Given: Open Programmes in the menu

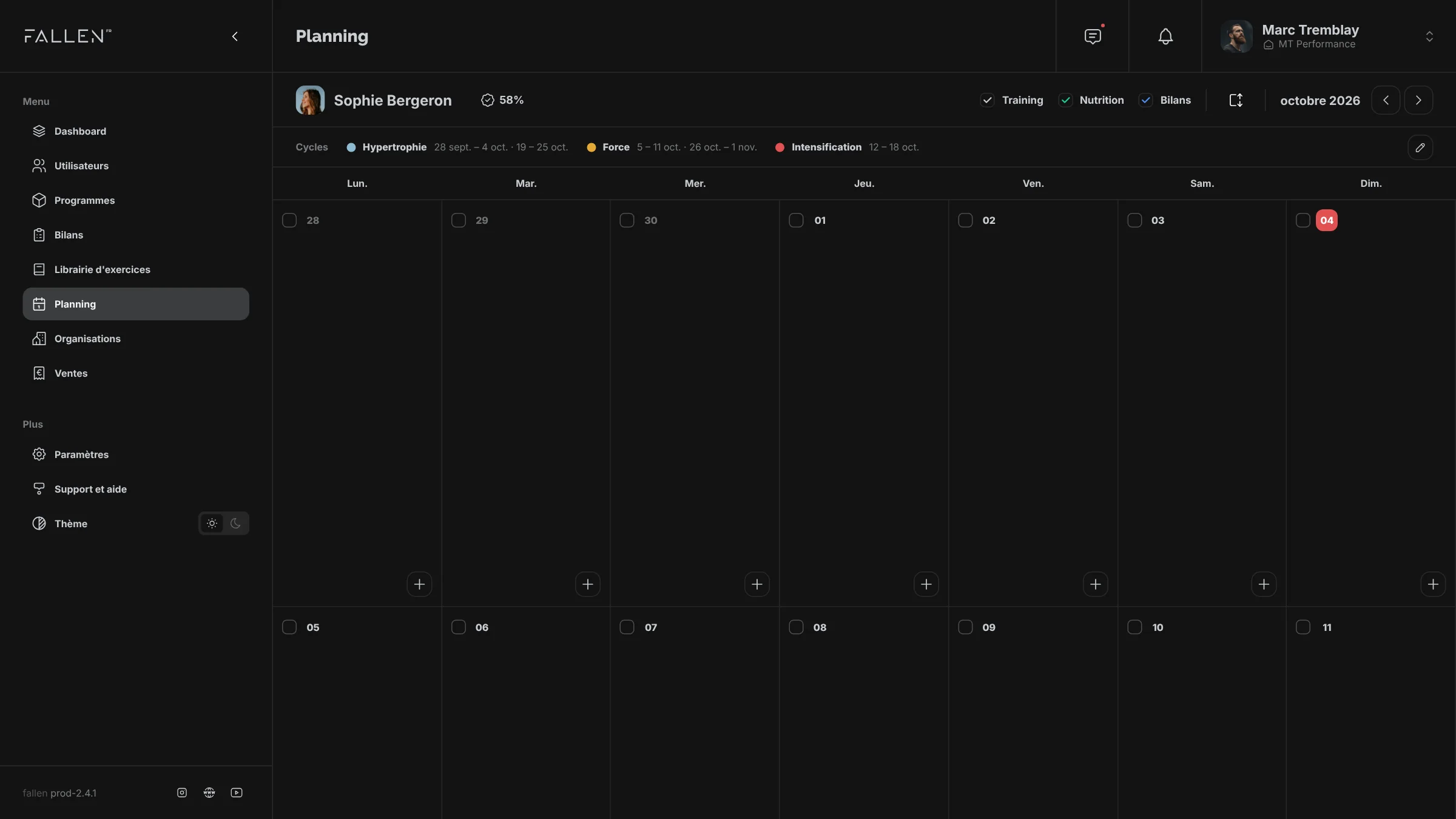Looking at the screenshot, I should coord(136,200).
